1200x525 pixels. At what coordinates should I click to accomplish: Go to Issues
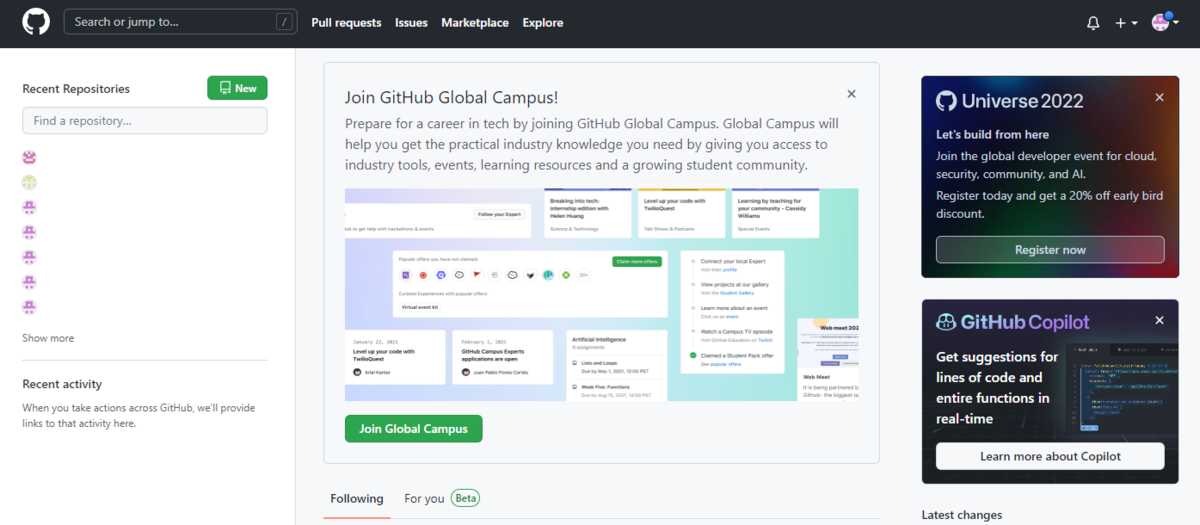pyautogui.click(x=411, y=22)
